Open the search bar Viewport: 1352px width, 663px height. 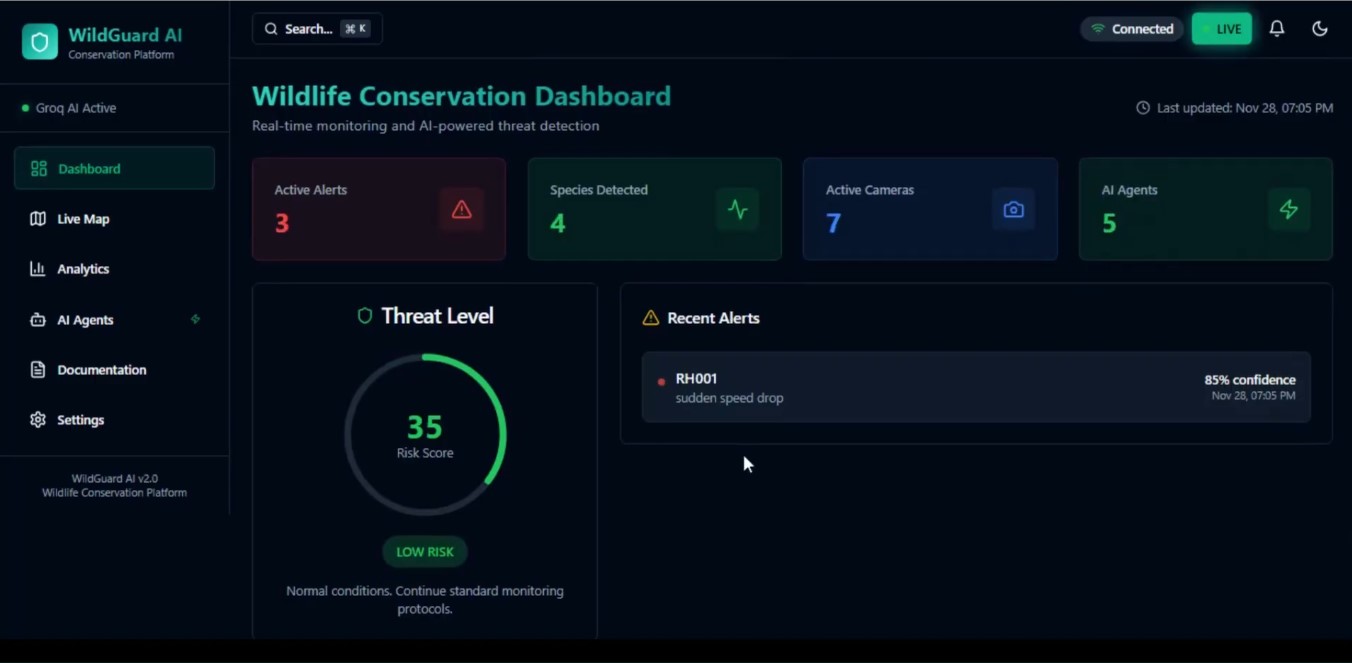click(316, 28)
